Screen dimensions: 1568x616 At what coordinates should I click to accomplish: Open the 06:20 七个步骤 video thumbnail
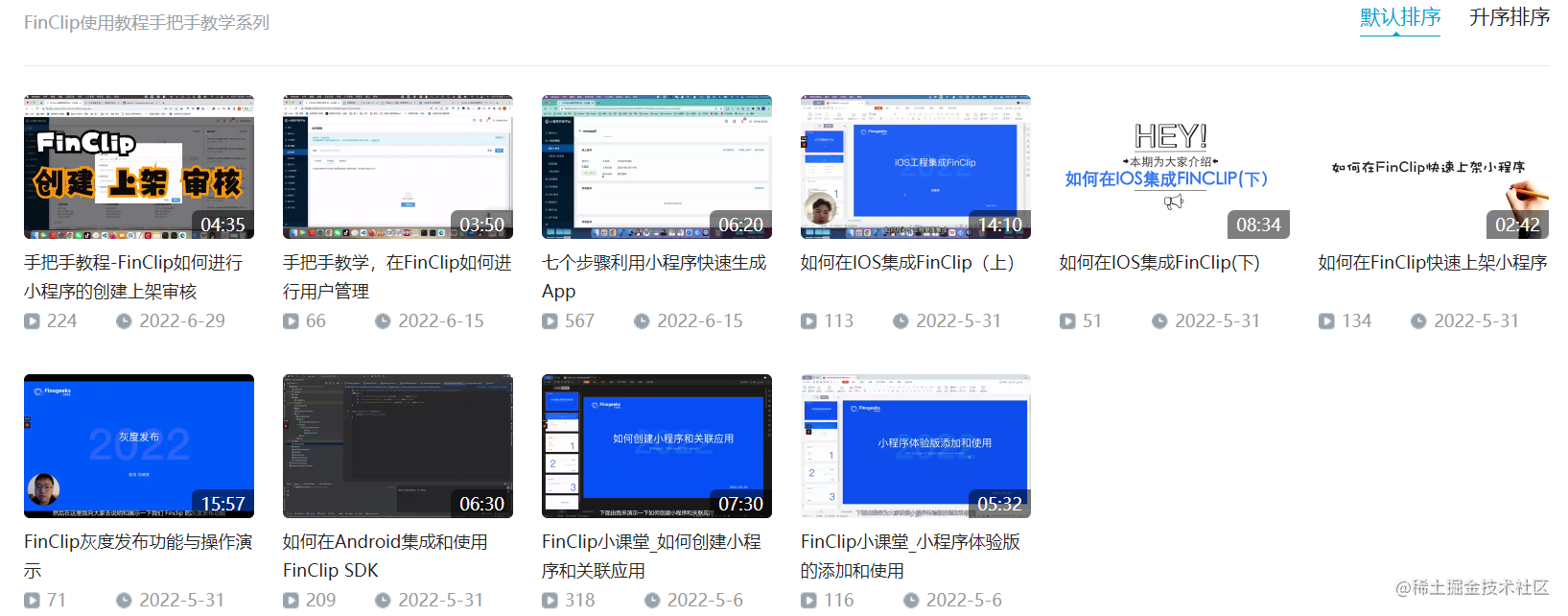[x=657, y=167]
